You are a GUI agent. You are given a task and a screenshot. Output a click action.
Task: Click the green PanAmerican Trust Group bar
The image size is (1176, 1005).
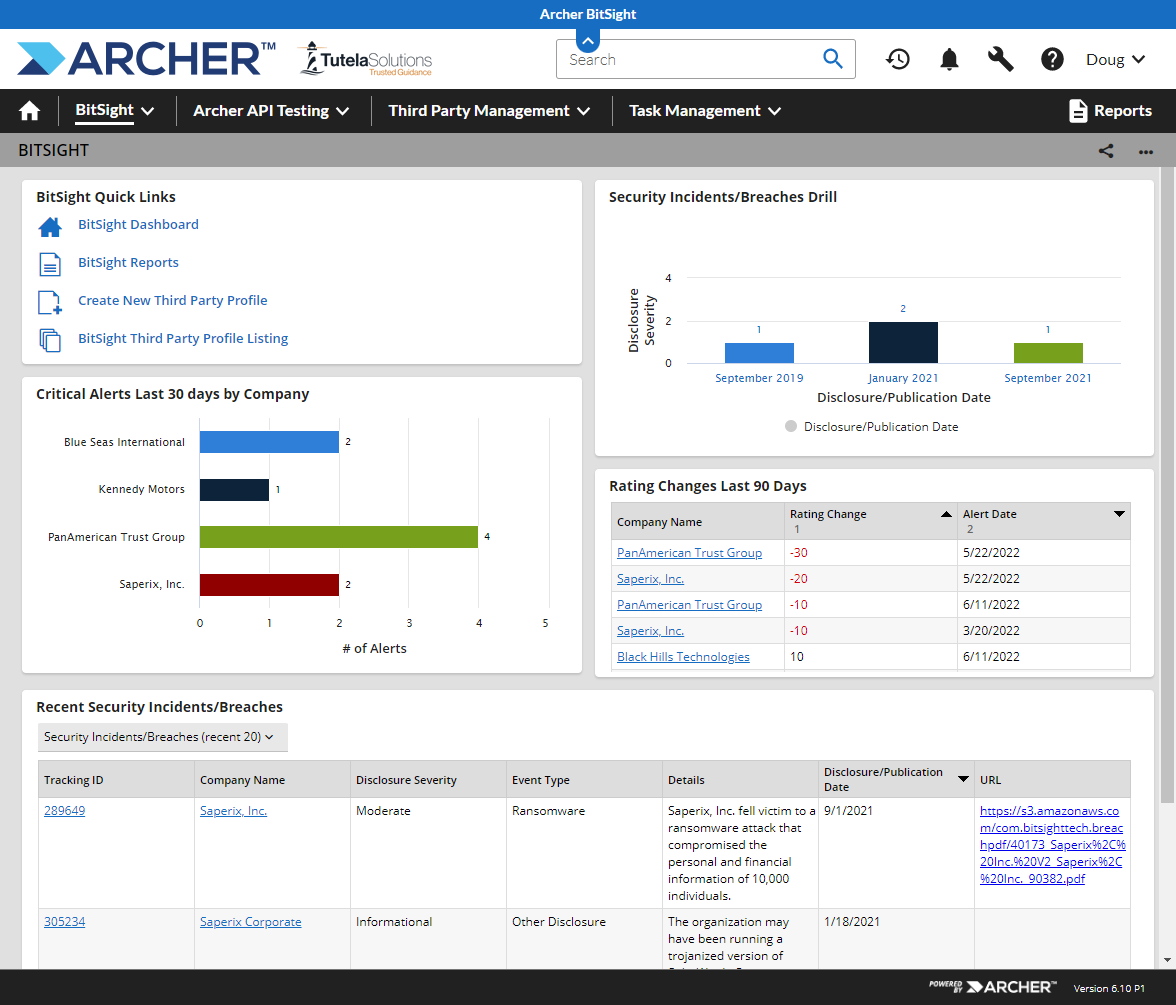point(338,537)
